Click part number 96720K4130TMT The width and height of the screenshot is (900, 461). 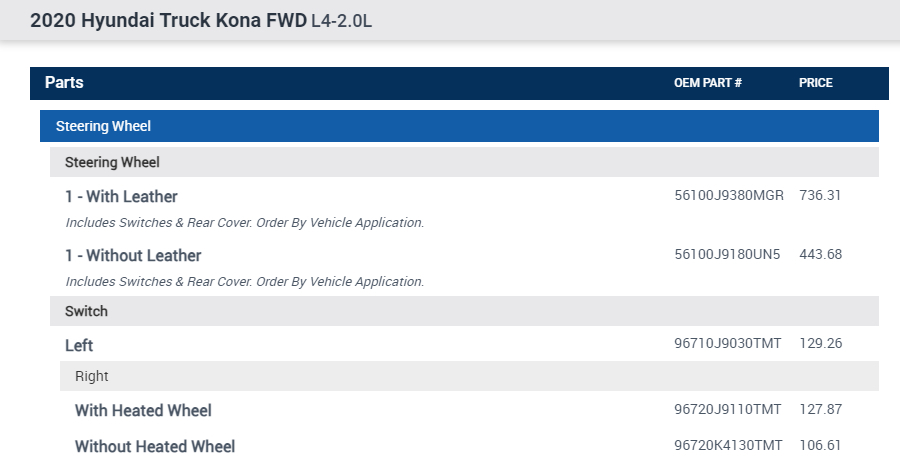pos(728,445)
